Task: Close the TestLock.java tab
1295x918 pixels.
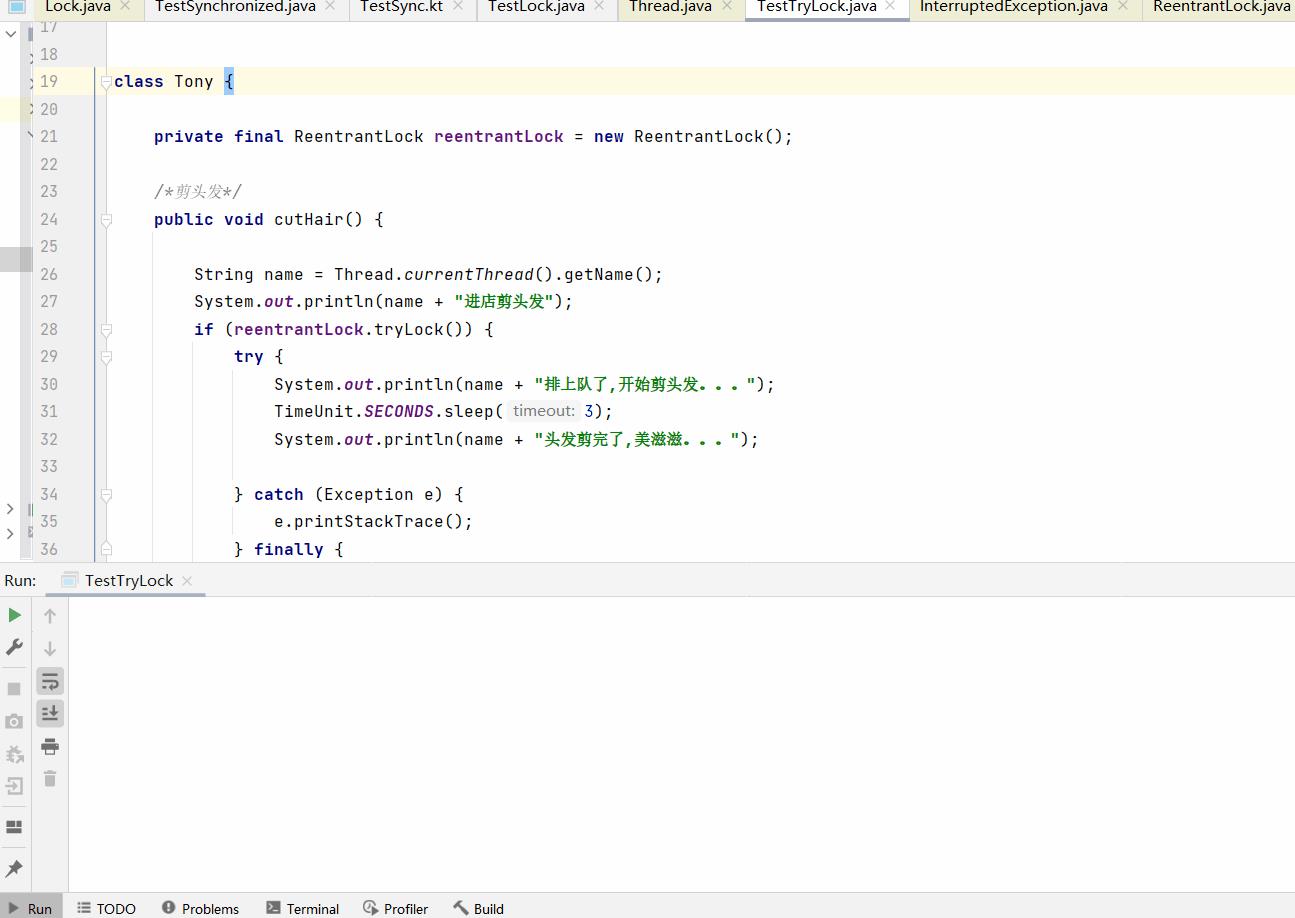Action: [599, 6]
